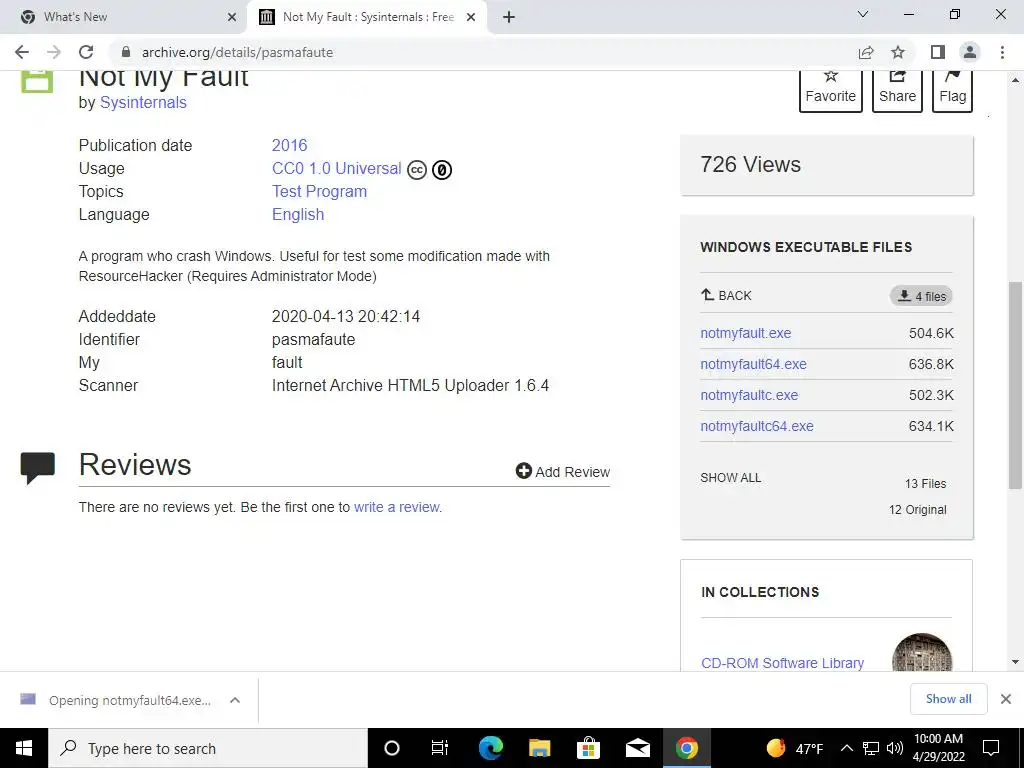Click Add Review

pos(563,472)
